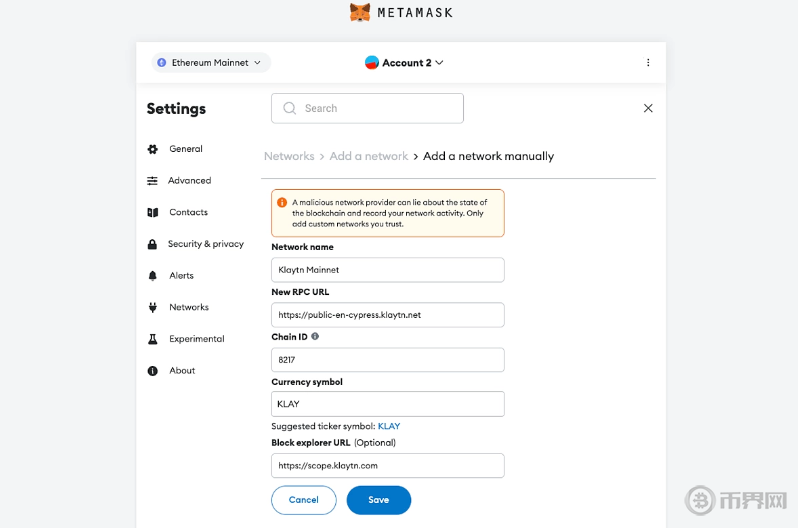
Task: Click the Security & privacy lock icon
Action: pyautogui.click(x=153, y=244)
